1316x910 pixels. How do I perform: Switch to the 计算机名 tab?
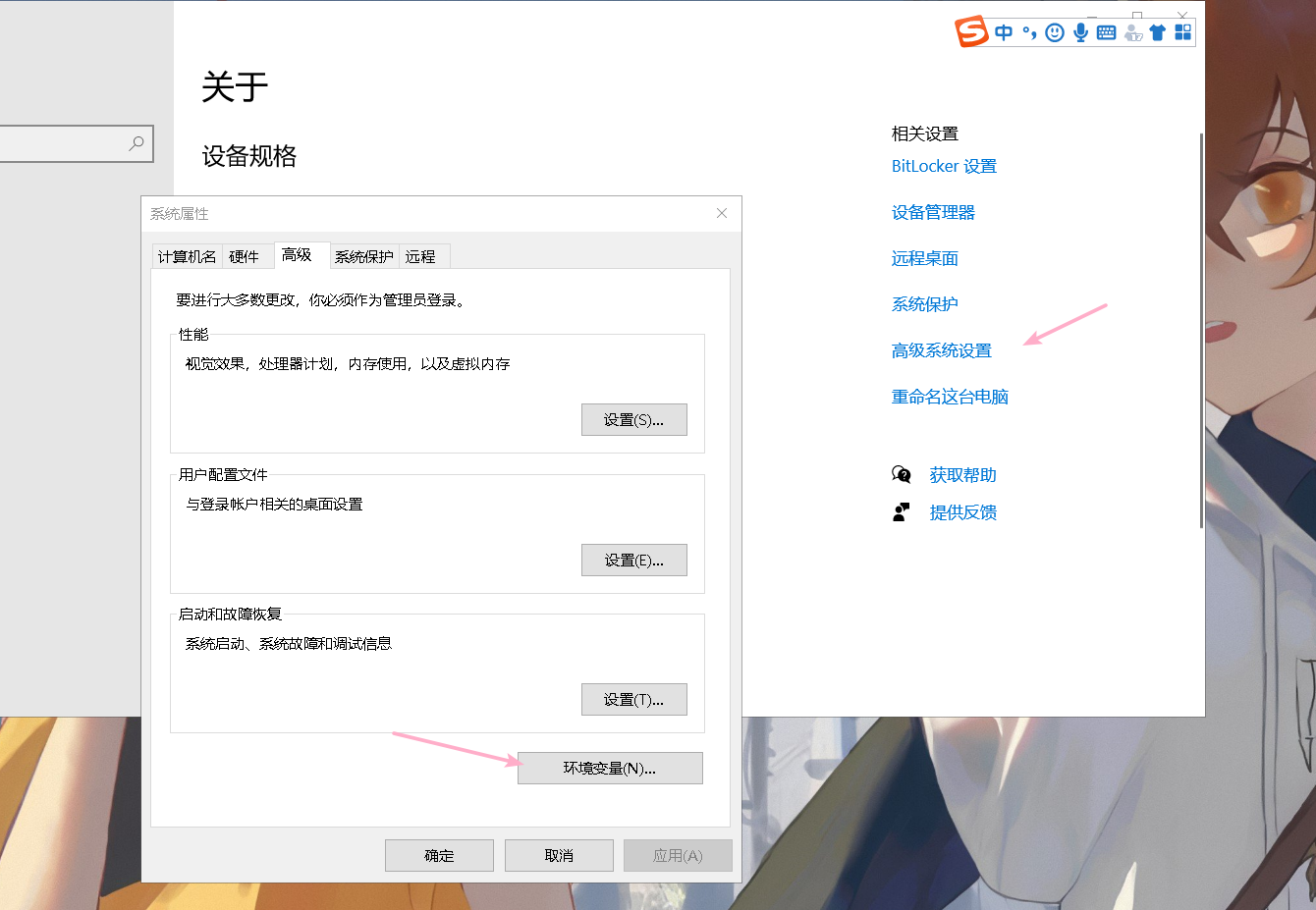point(187,256)
